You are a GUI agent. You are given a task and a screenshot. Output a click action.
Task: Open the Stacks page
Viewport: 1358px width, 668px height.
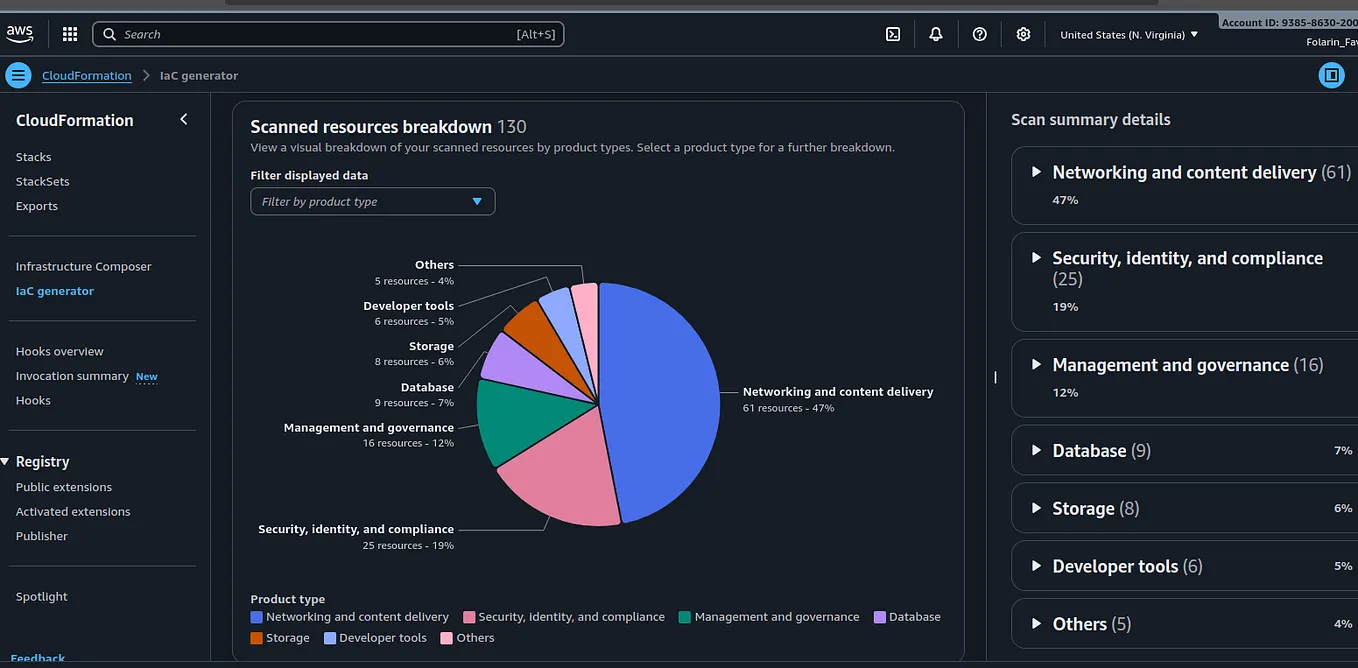point(33,156)
